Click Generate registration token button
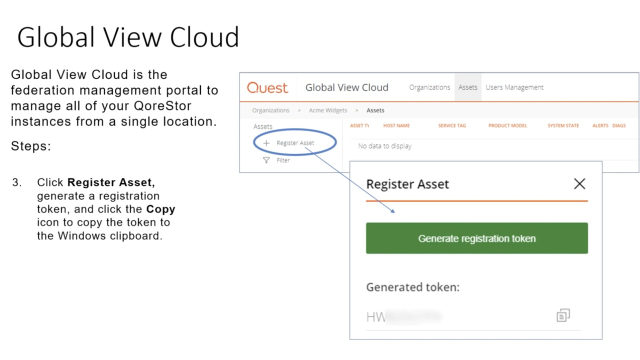Screen dimensions: 640x360 tap(477, 238)
